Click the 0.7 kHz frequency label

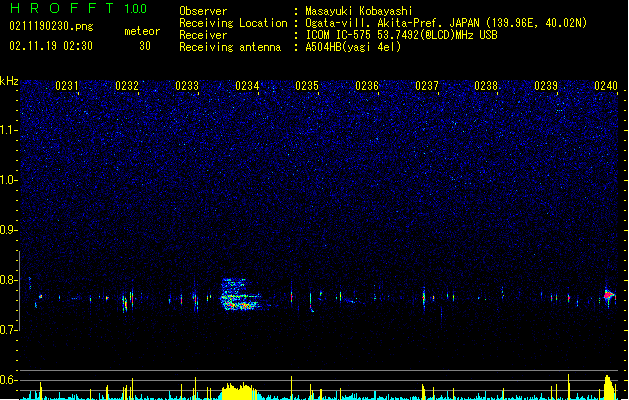point(8,330)
